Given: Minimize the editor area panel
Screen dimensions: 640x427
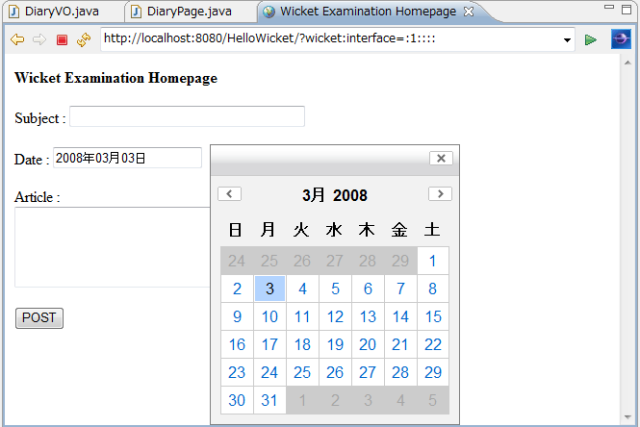Looking at the screenshot, I should (x=609, y=7).
